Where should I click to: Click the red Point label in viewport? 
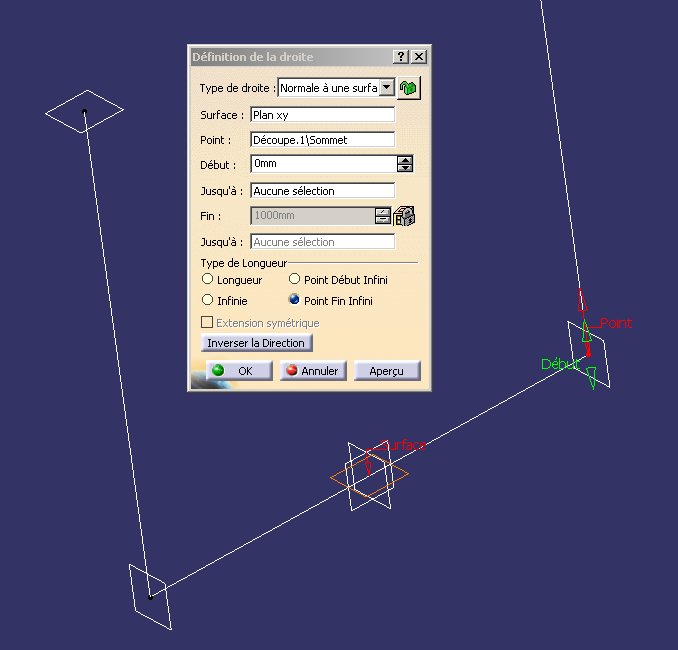pyautogui.click(x=616, y=323)
